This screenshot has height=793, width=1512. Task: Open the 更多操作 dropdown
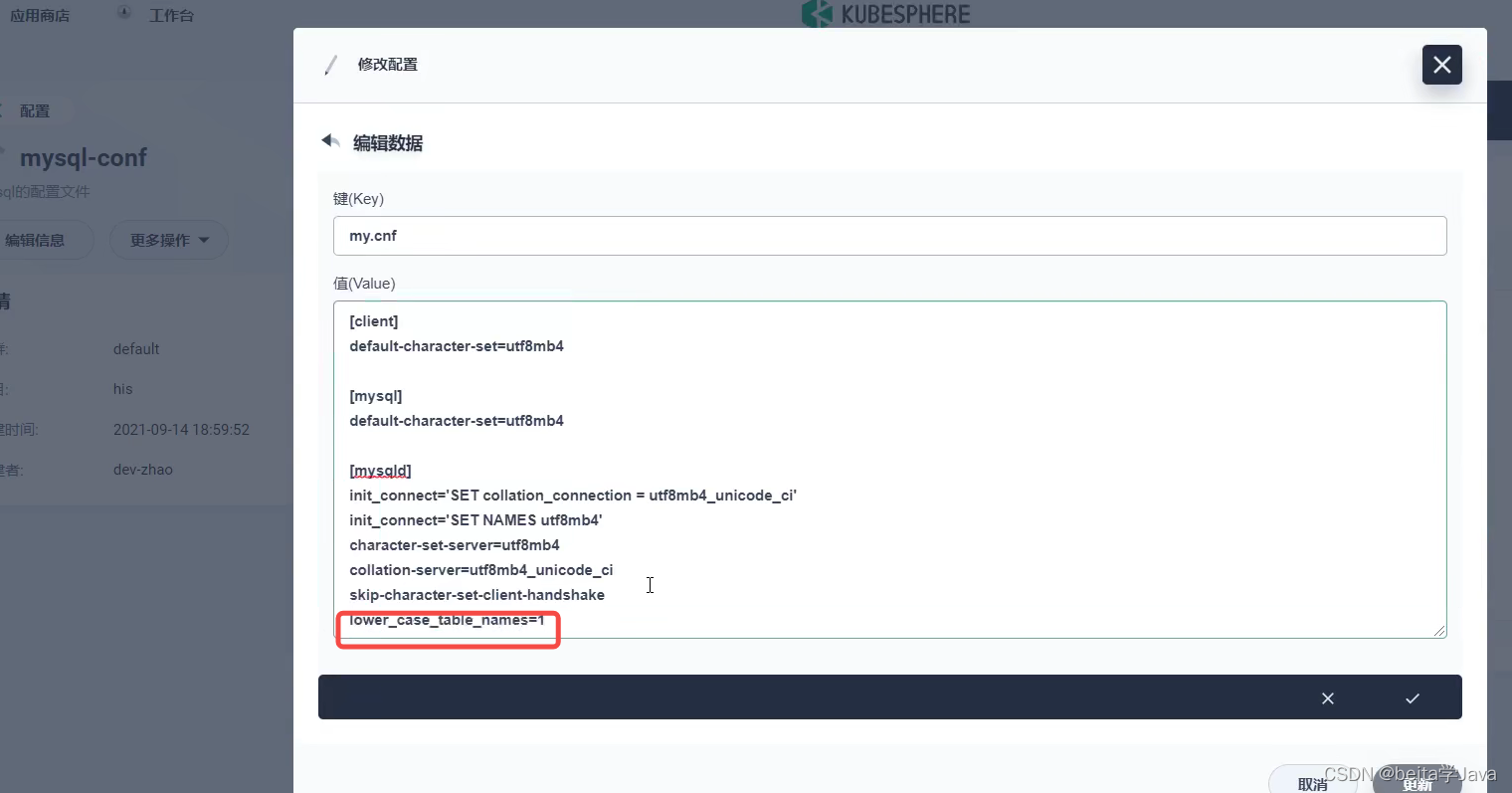(x=169, y=240)
